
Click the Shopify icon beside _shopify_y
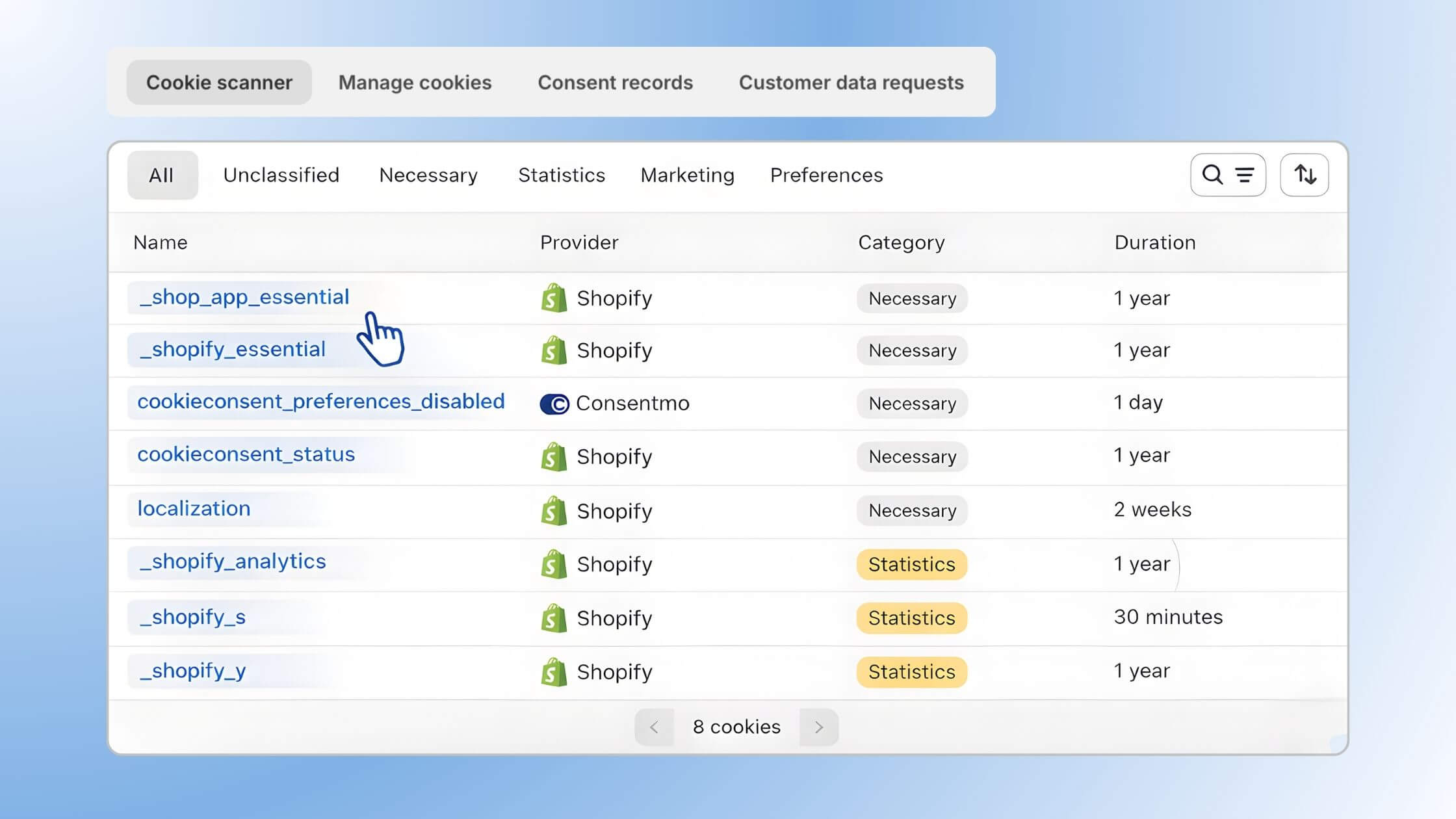coord(553,671)
